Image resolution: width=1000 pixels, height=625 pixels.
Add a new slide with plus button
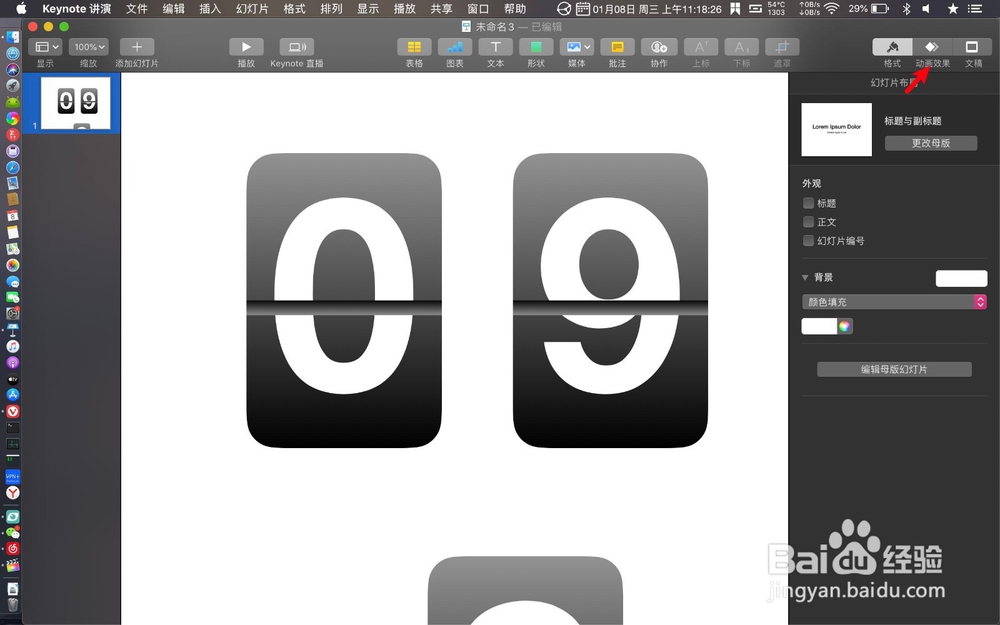click(x=136, y=47)
